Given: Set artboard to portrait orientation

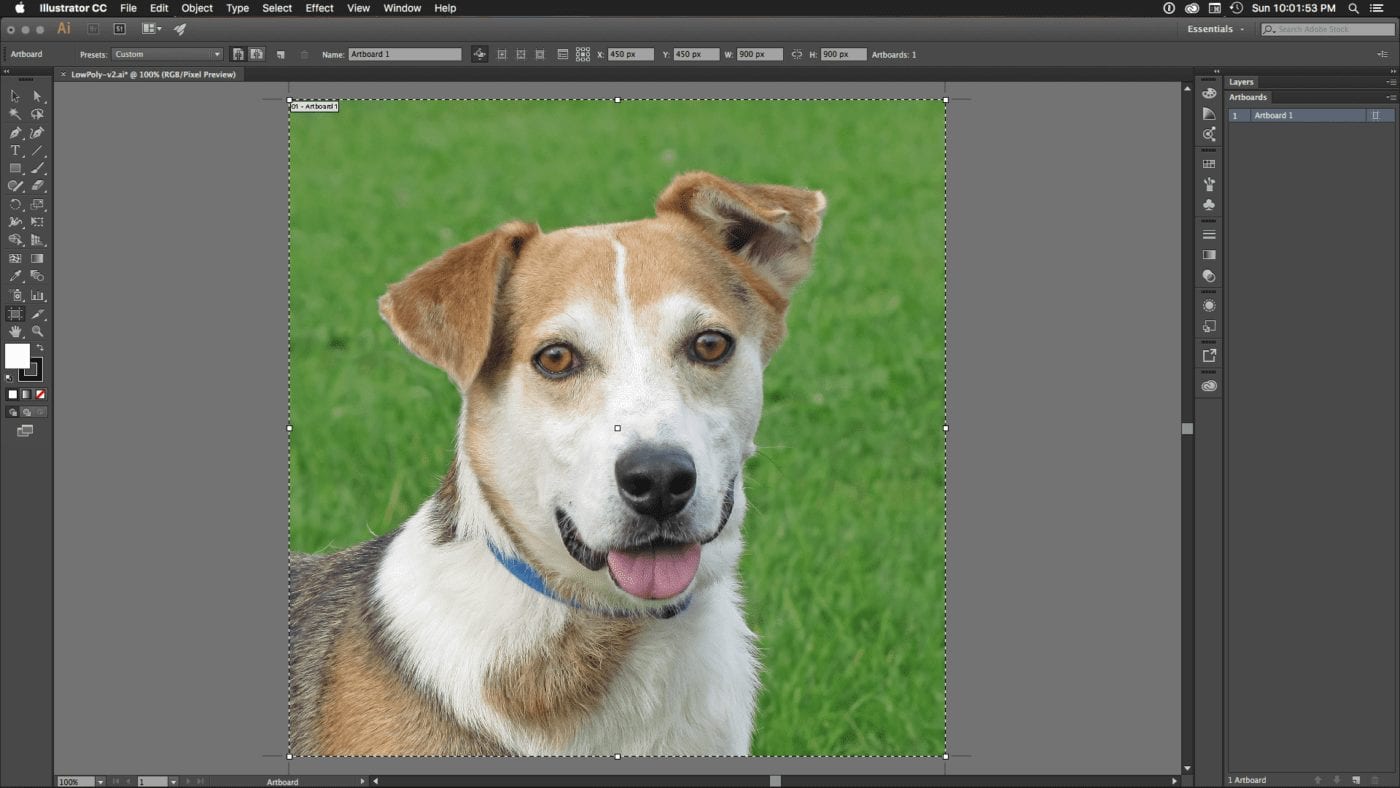Looking at the screenshot, I should tap(238, 54).
